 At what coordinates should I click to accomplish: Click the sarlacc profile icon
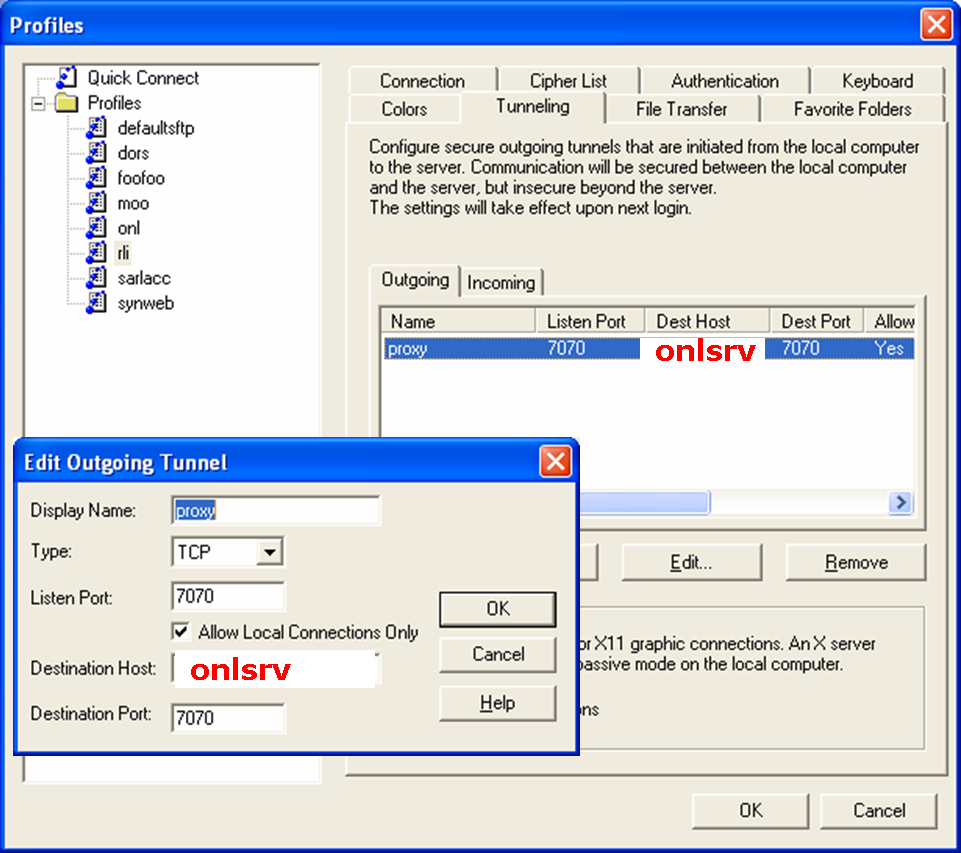tap(96, 278)
